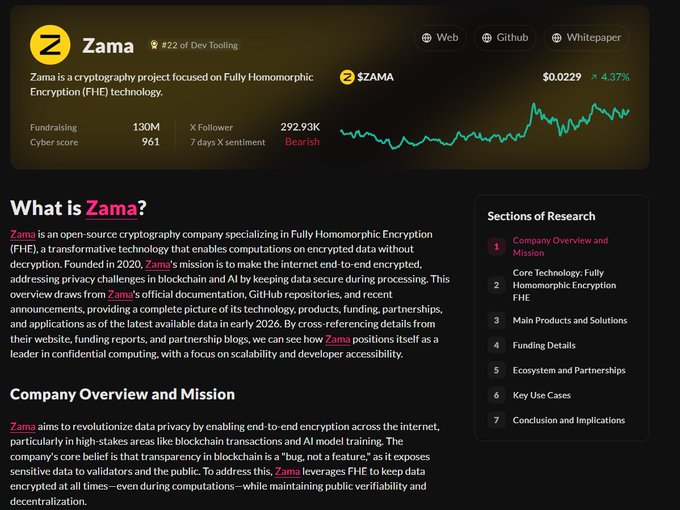This screenshot has height=510, width=680.
Task: Click the Bearish sentiment value
Action: coord(302,142)
